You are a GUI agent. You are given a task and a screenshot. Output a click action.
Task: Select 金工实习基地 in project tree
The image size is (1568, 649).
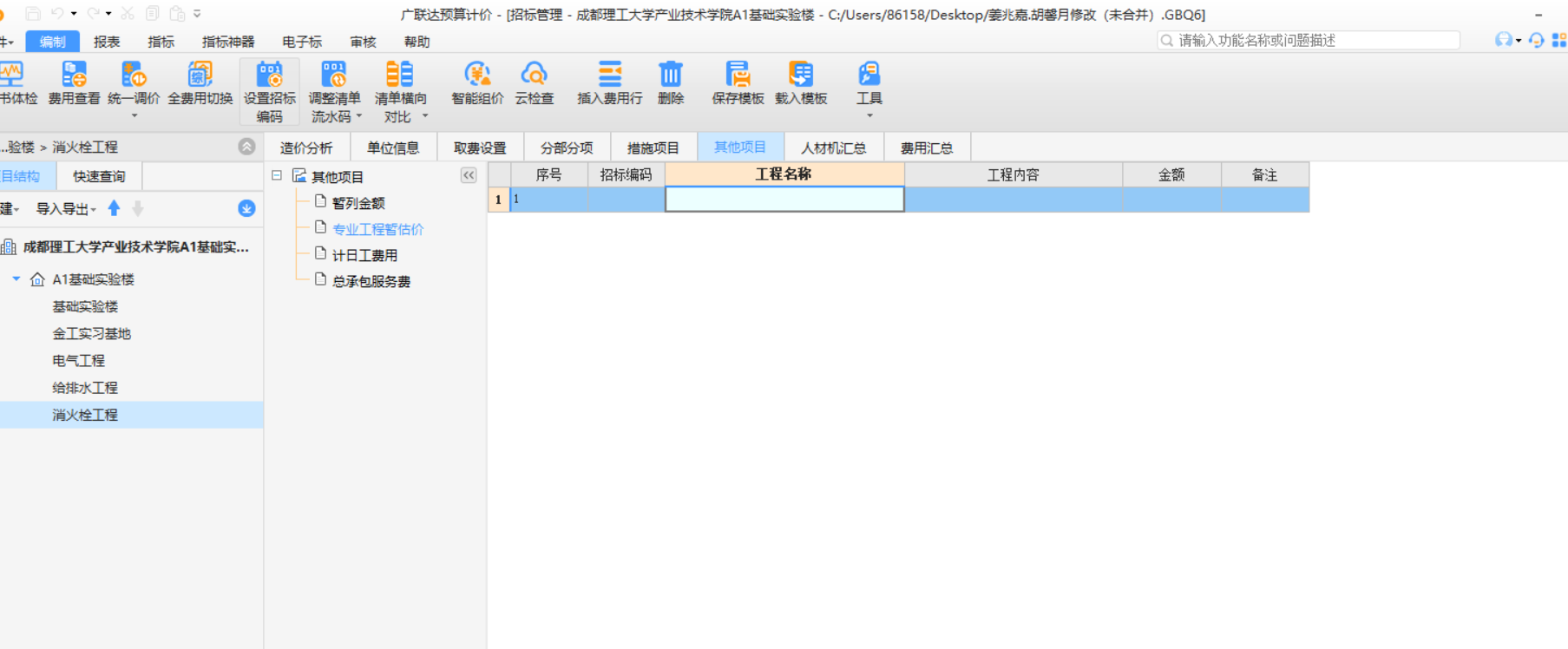pos(91,333)
